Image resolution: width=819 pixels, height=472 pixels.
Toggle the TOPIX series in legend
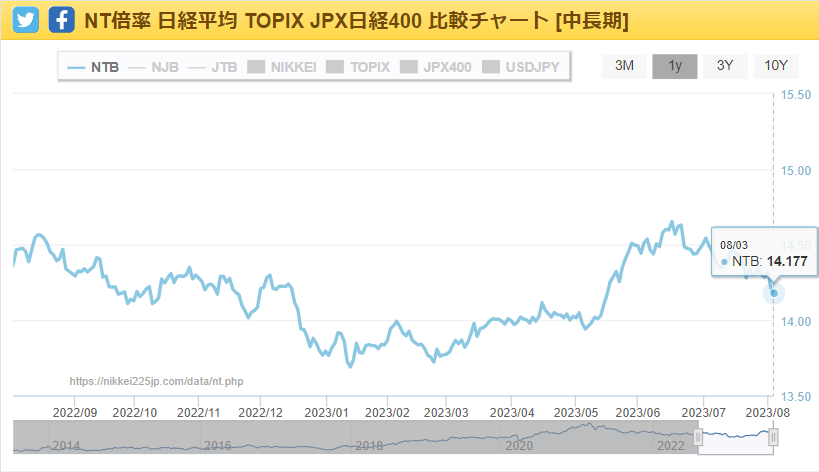tap(358, 67)
